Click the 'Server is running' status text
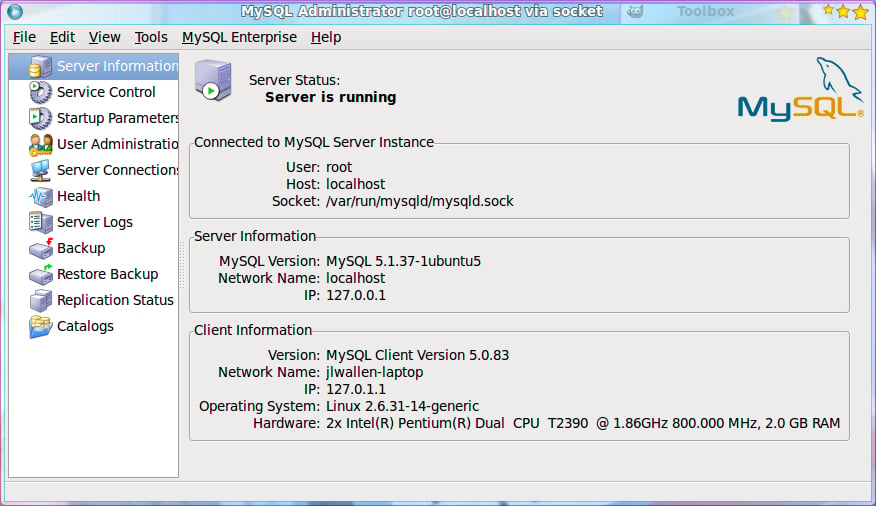The image size is (876, 506). coord(330,97)
